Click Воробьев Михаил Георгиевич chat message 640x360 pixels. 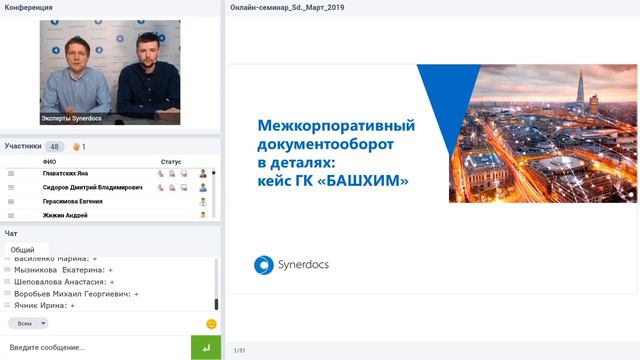[x=76, y=293]
